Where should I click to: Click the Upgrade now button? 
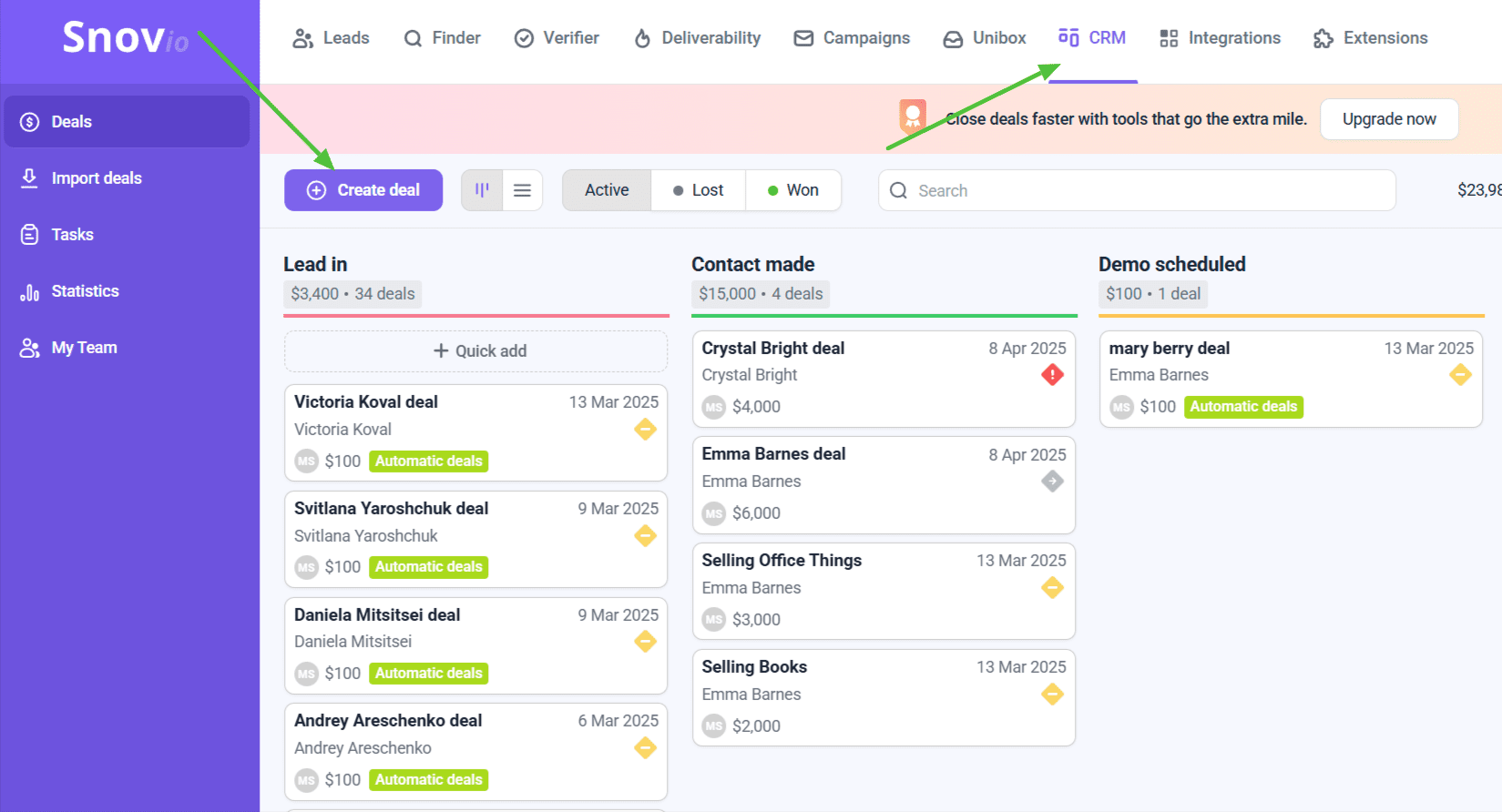pyautogui.click(x=1389, y=119)
